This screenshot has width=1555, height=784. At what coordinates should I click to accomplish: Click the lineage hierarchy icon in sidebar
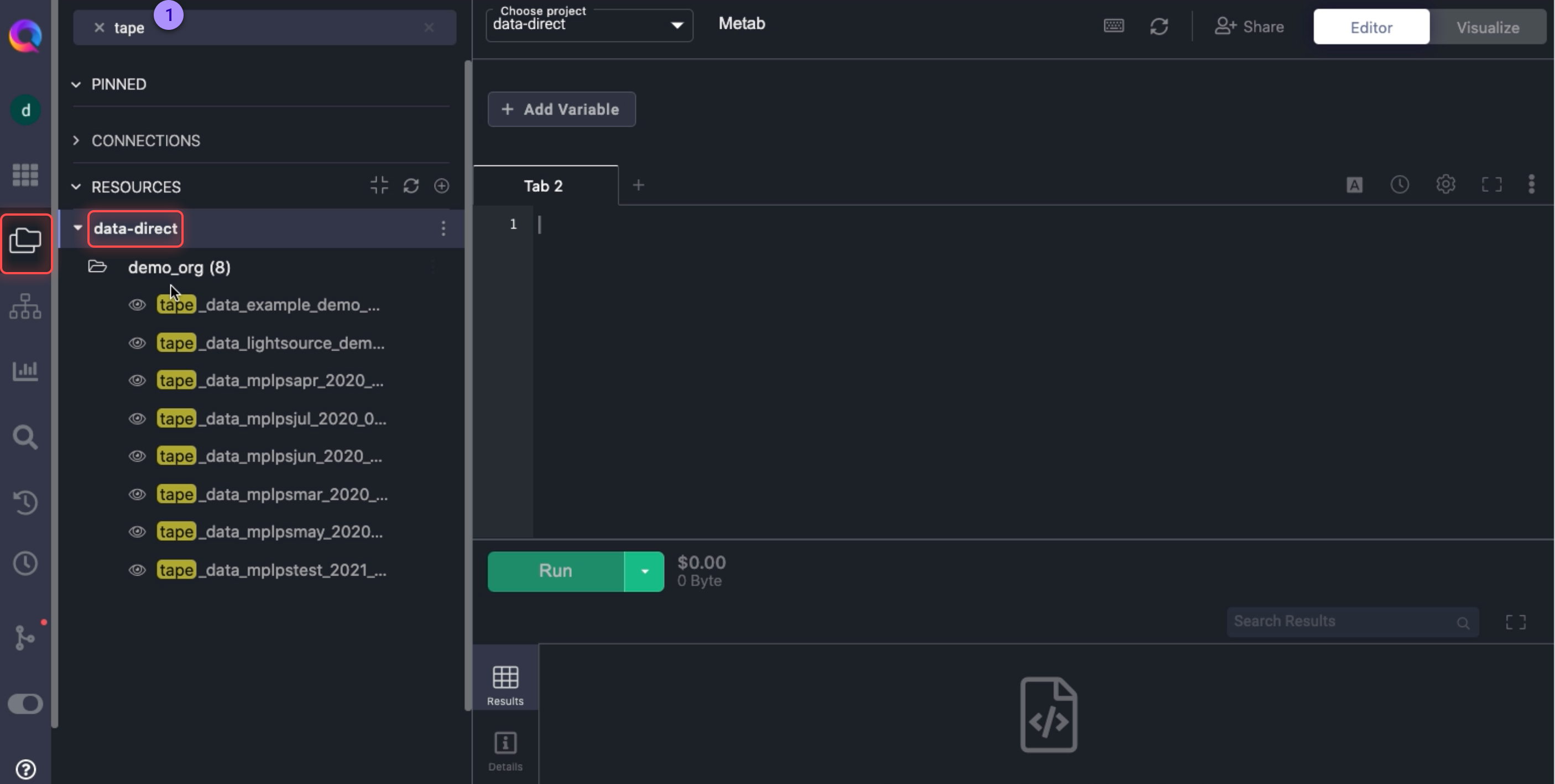tap(25, 307)
